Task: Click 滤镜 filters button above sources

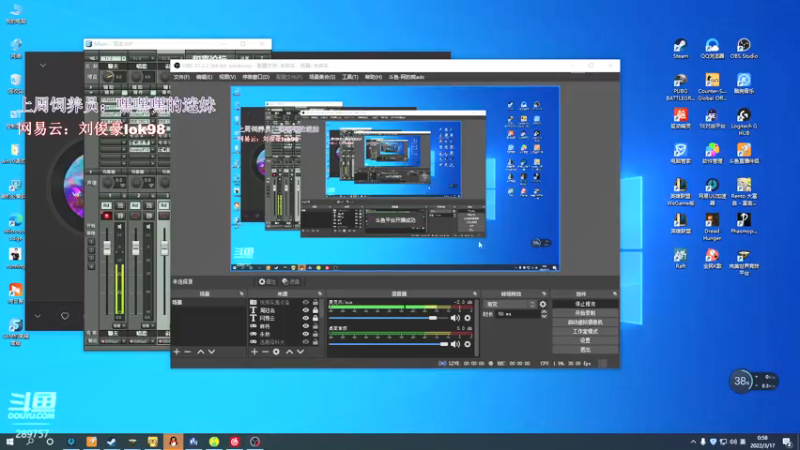Action: (x=291, y=282)
